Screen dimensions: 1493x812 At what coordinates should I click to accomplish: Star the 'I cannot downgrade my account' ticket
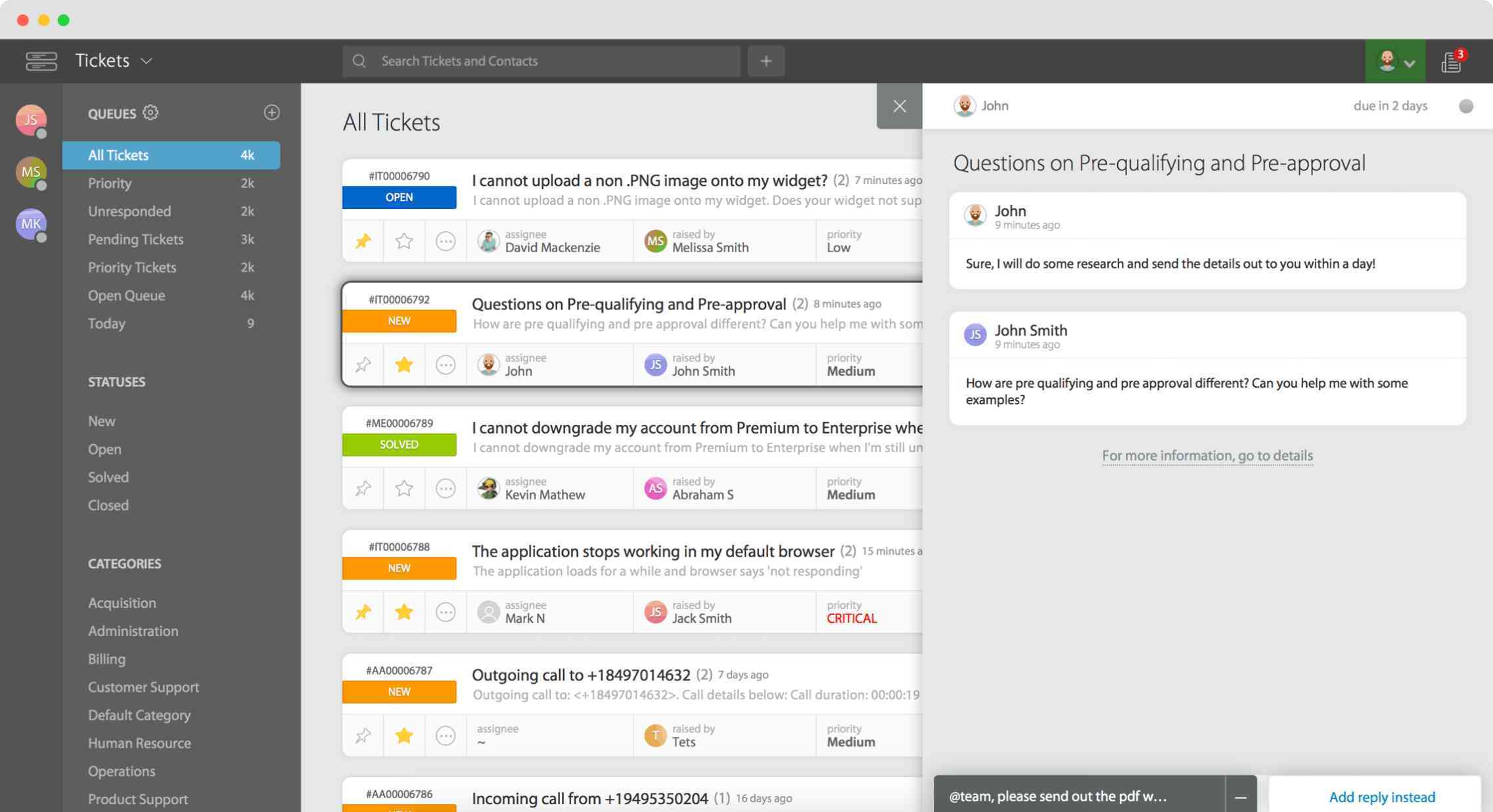click(403, 487)
